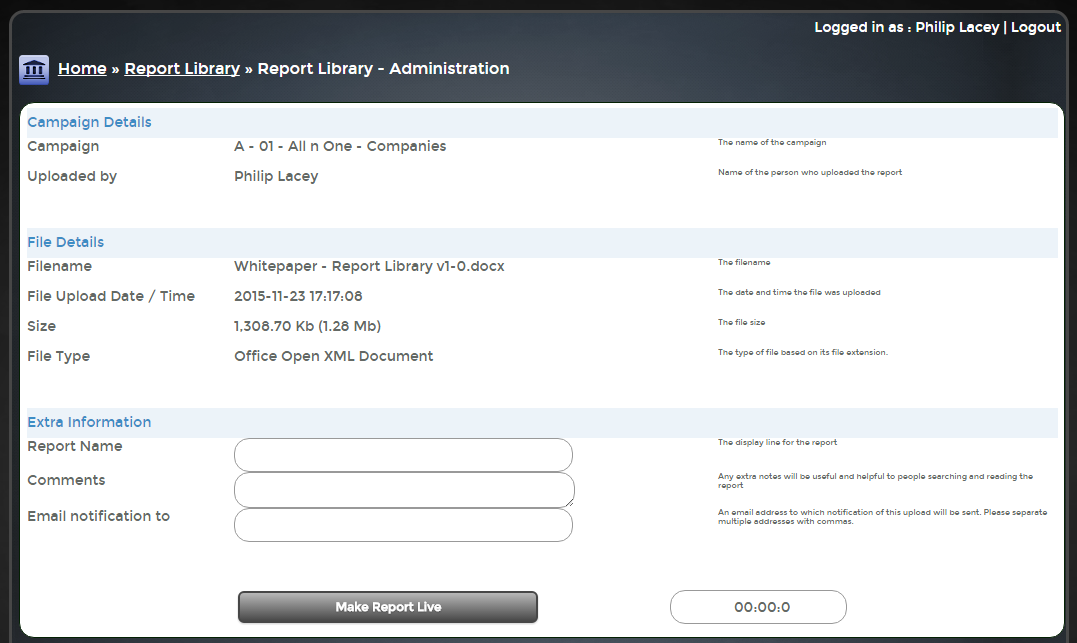The width and height of the screenshot is (1077, 643).
Task: Click the Philip Lacey username in the header
Action: click(957, 27)
